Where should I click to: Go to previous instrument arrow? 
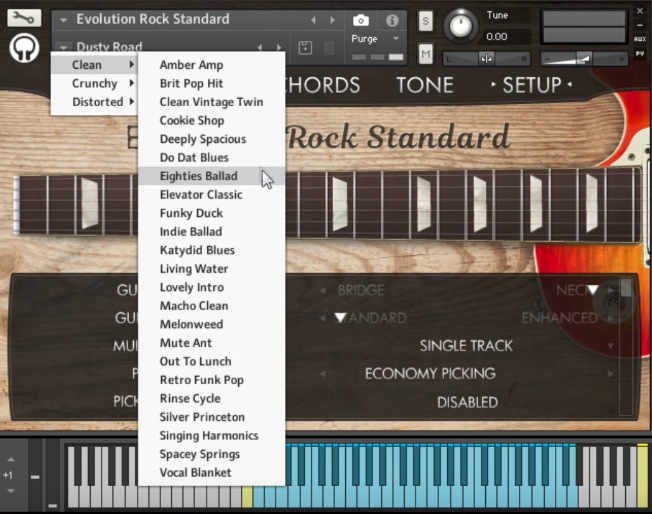[314, 20]
